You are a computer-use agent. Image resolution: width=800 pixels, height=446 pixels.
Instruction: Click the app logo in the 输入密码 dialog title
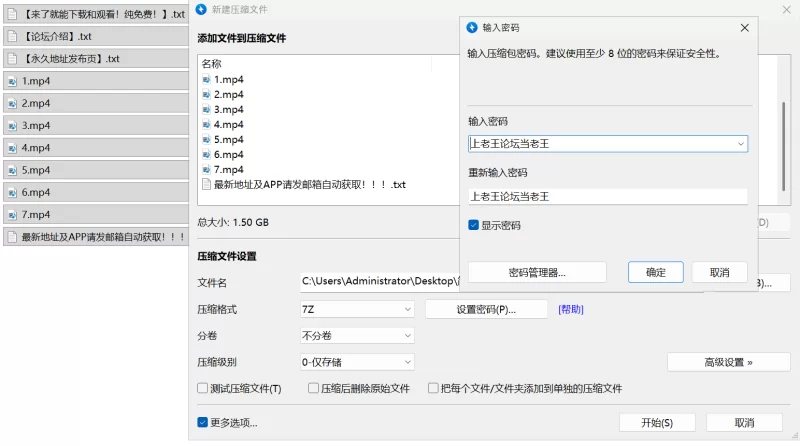(472, 28)
